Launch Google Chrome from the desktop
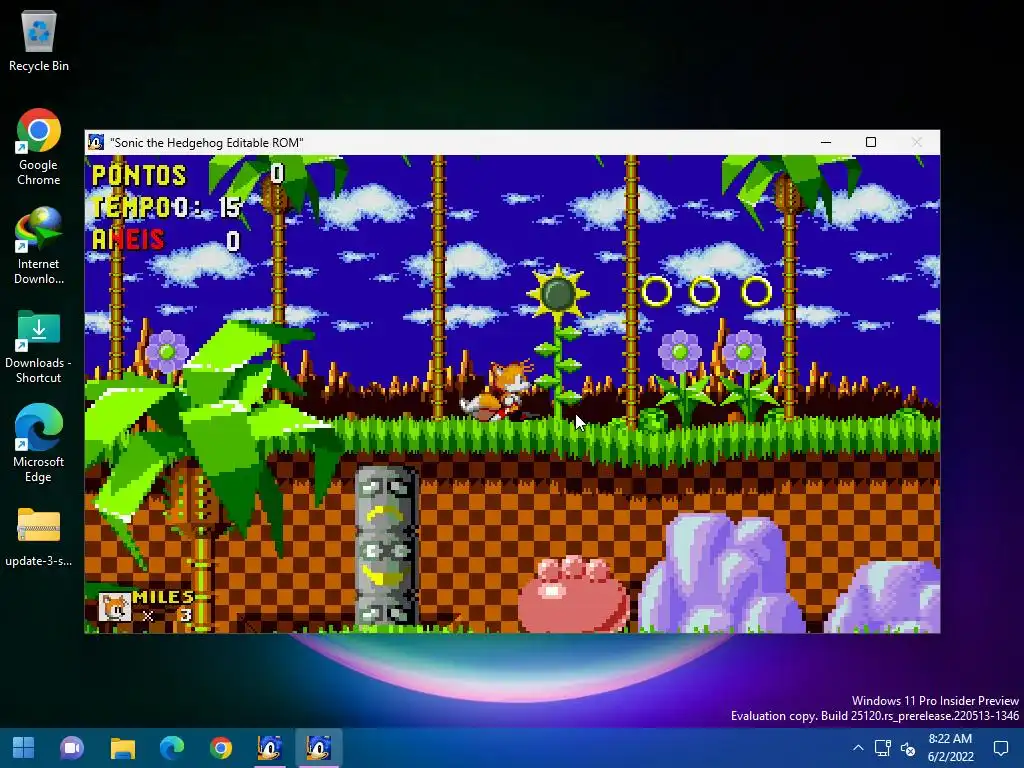 coord(39,147)
